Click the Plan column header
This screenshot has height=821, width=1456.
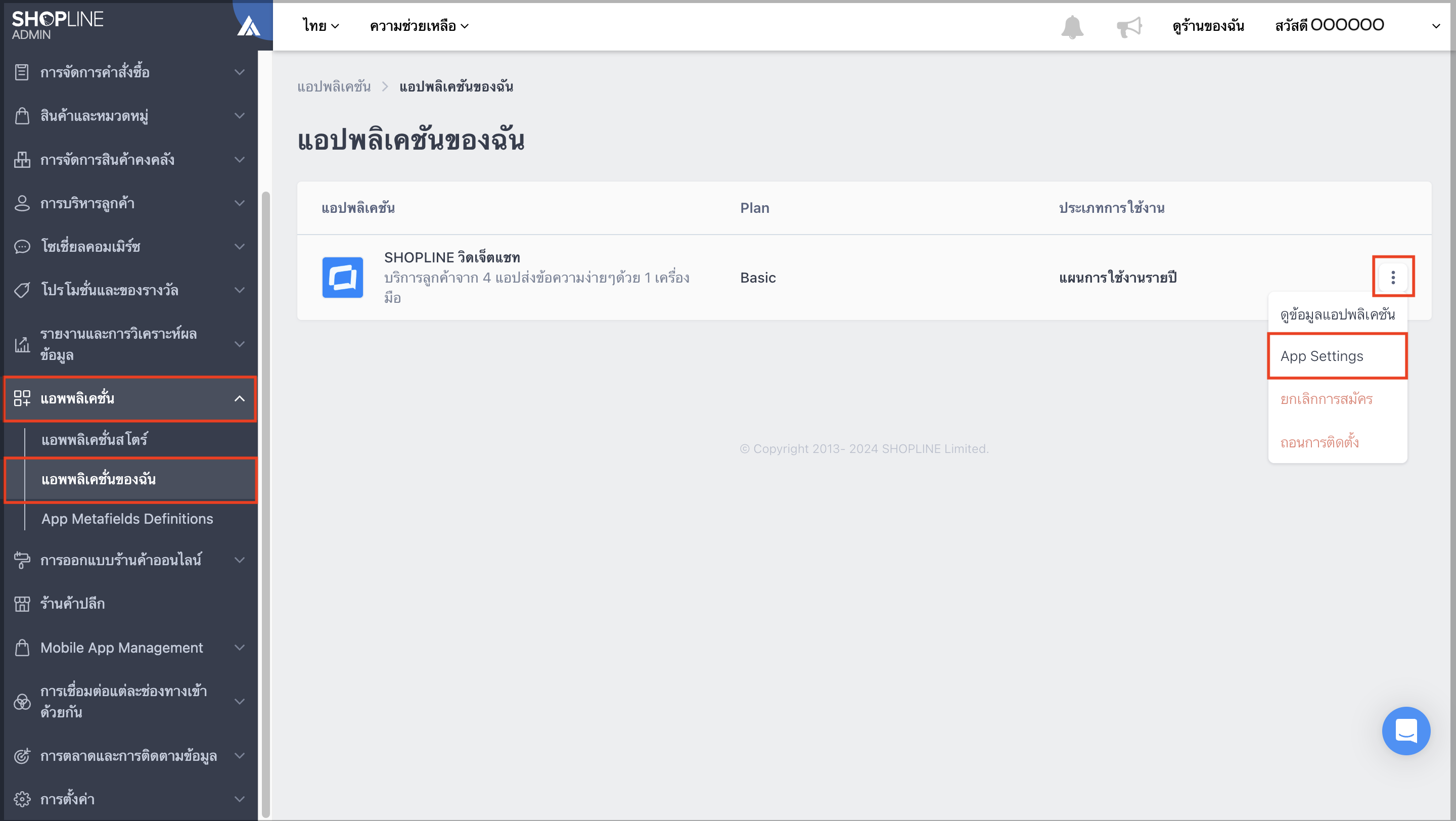(x=755, y=208)
